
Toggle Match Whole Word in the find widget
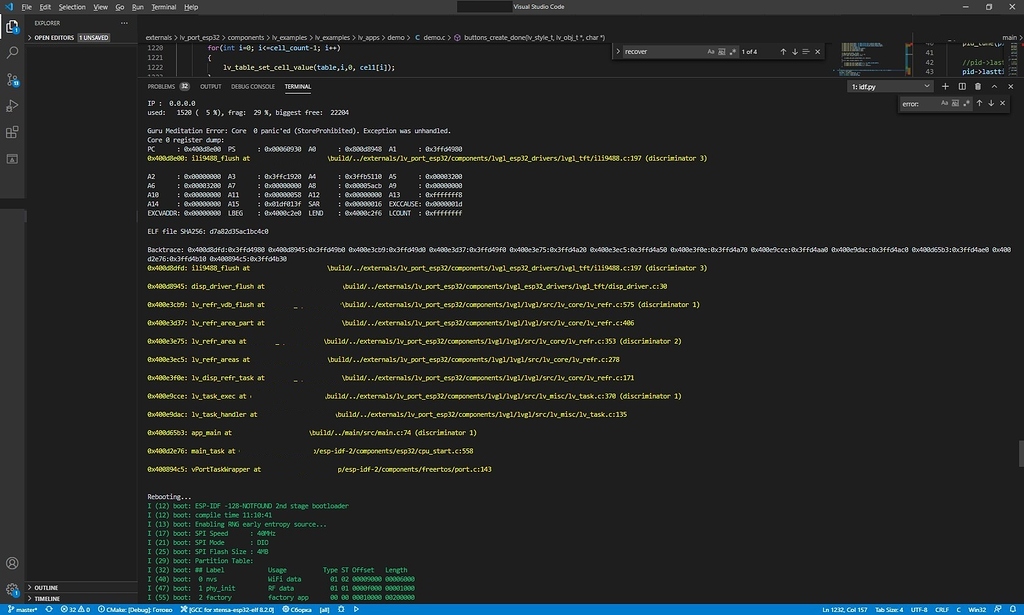(x=722, y=51)
